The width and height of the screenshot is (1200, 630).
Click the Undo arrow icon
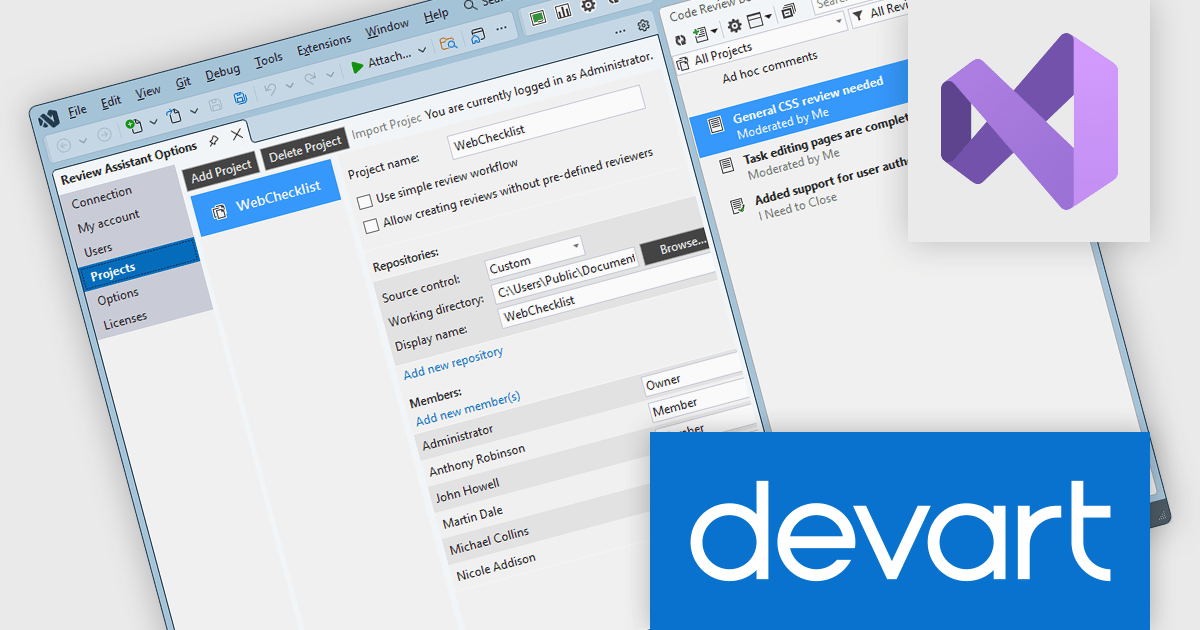point(270,89)
